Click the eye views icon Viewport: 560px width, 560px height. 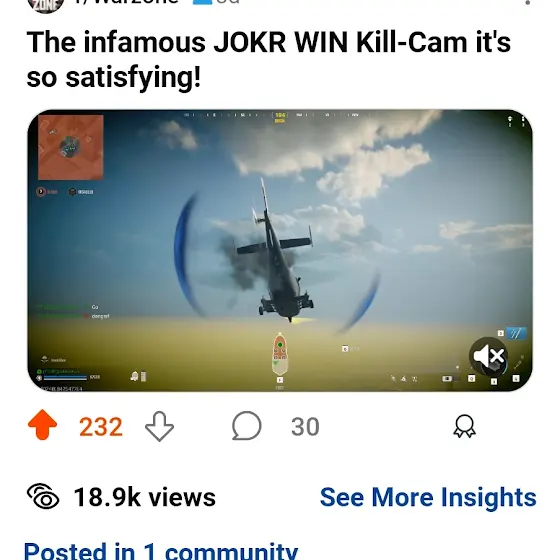43,496
